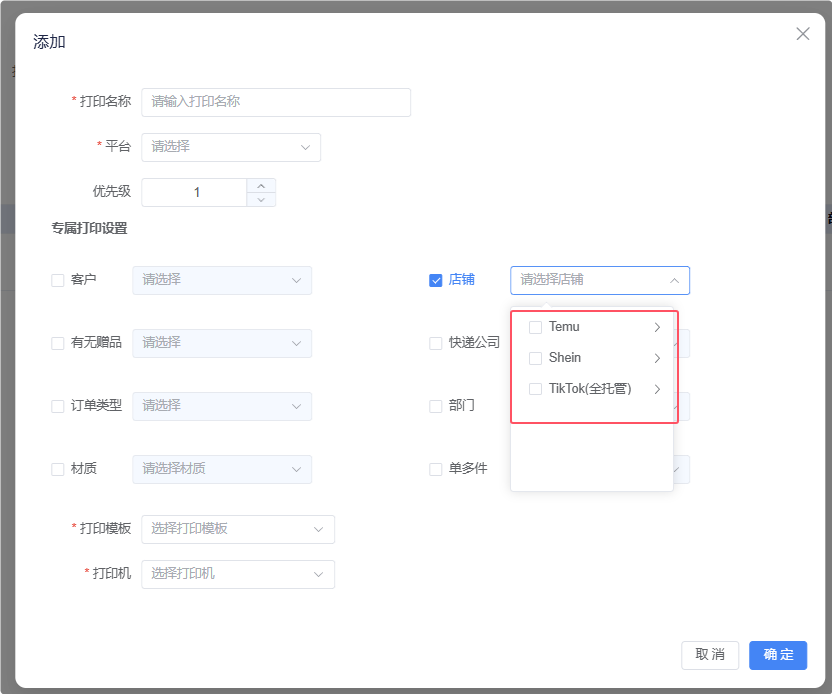The width and height of the screenshot is (832, 694).
Task: Expand the Temu submenu arrow
Action: pos(657,327)
